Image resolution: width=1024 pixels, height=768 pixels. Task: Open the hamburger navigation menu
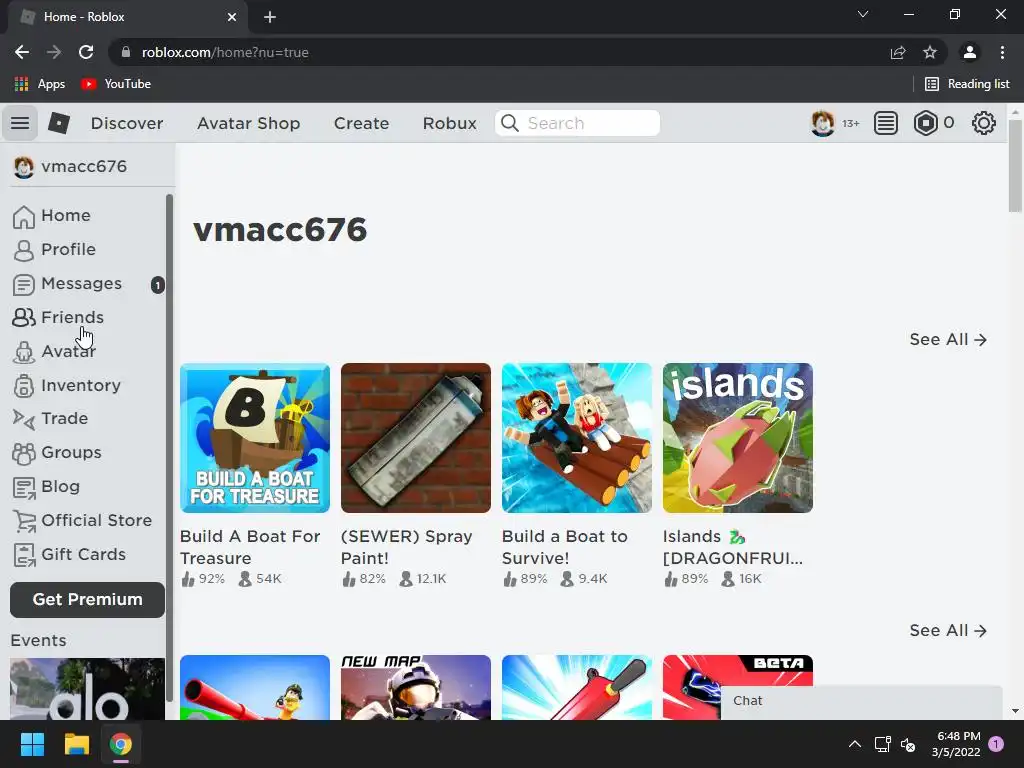pos(20,123)
